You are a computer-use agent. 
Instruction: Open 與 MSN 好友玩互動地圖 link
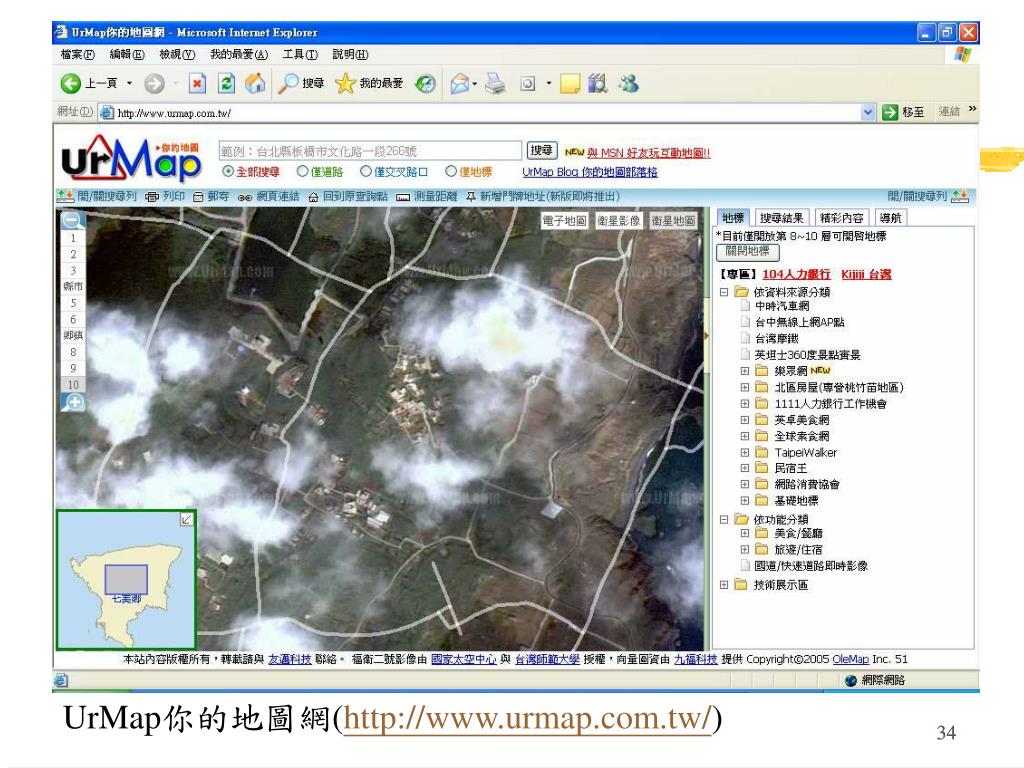click(x=648, y=153)
